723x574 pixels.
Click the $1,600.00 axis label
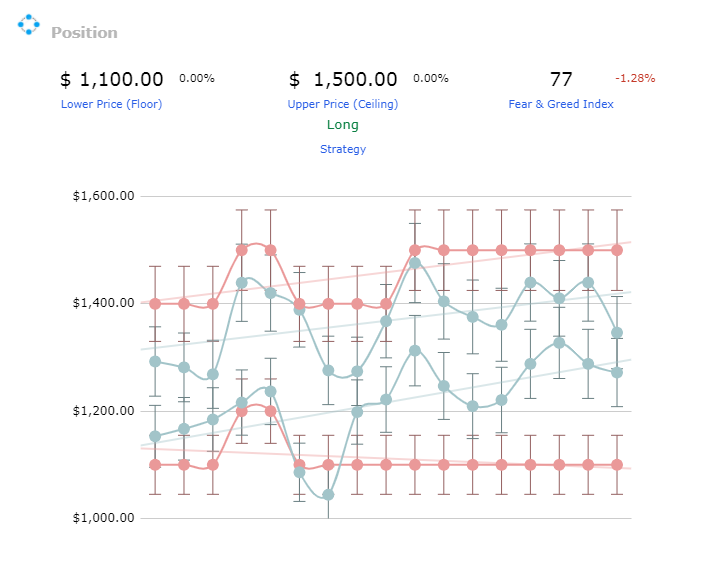pyautogui.click(x=104, y=196)
